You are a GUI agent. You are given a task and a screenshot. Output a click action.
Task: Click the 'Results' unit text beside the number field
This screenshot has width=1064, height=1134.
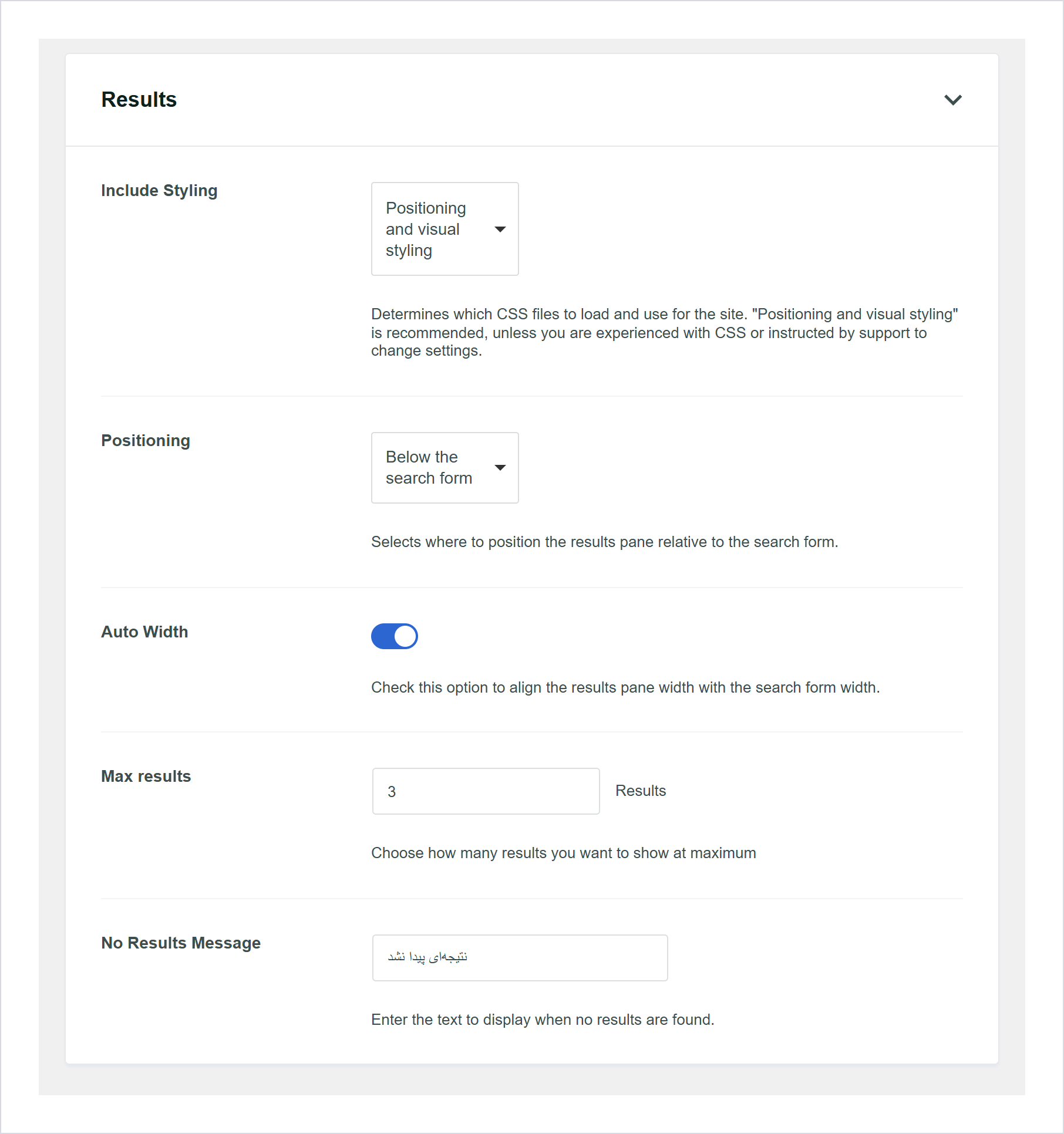click(641, 791)
